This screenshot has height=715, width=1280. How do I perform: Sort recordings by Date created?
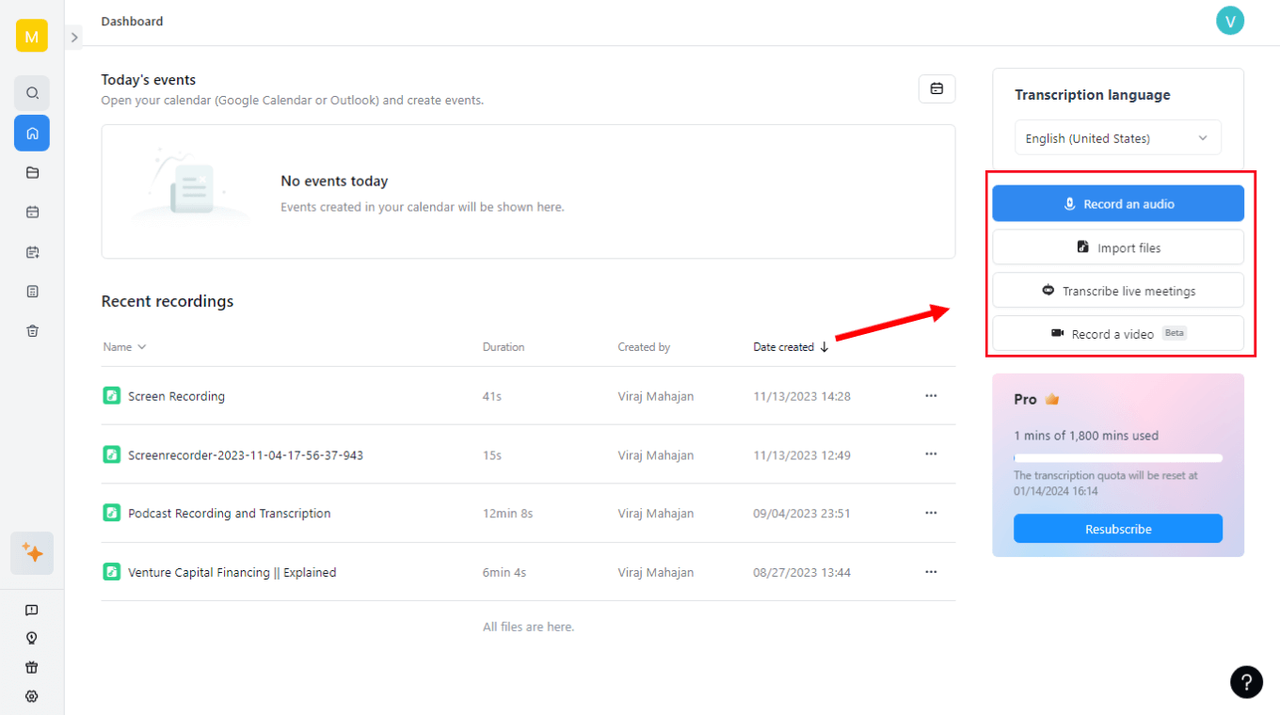(x=791, y=347)
